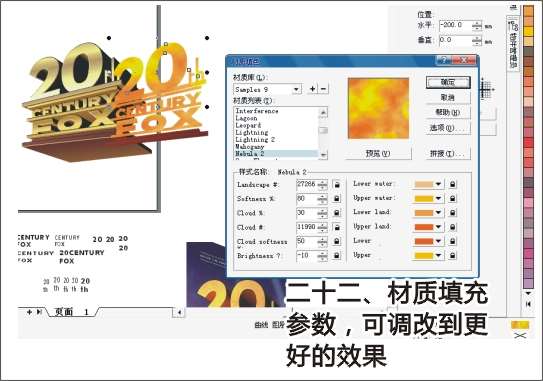Click the 页面 1 page tab
This screenshot has height=381, width=543.
tap(72, 312)
